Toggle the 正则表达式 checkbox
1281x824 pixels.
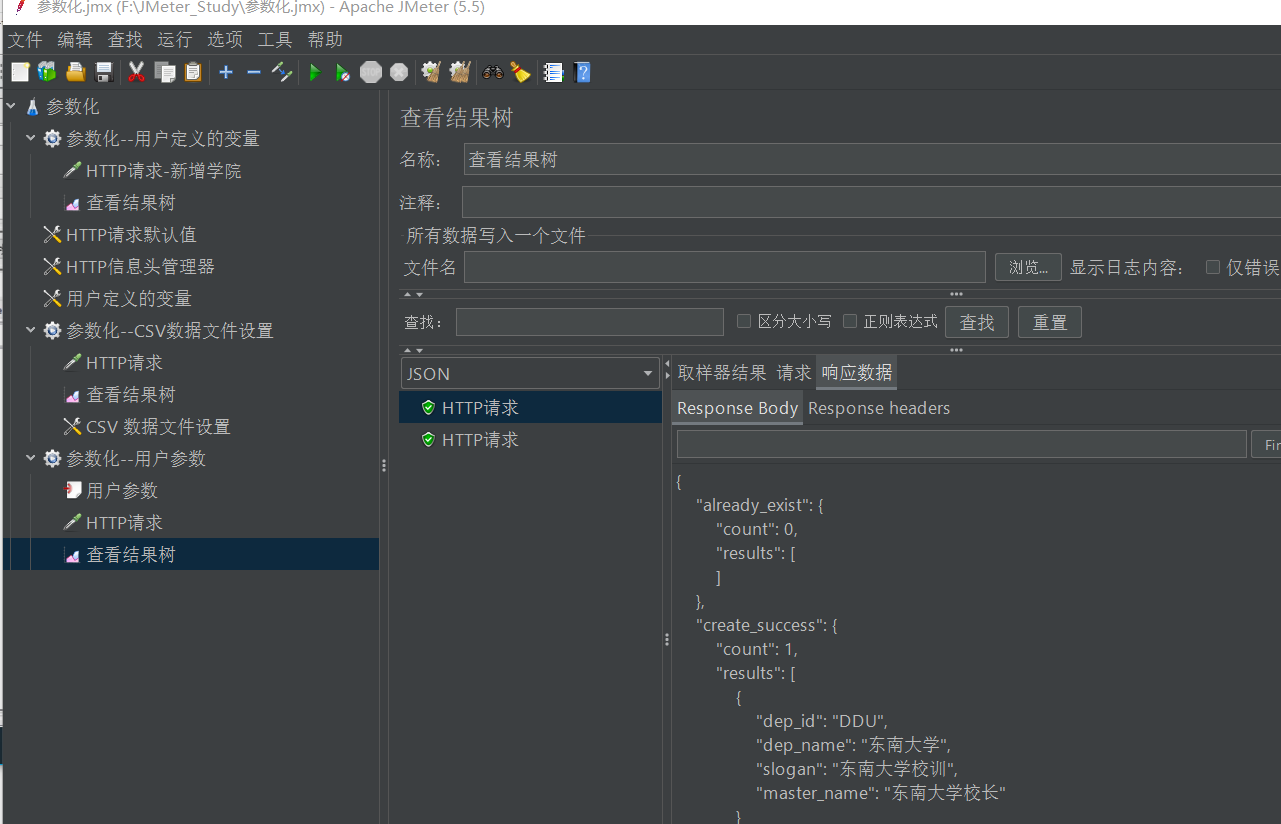pyautogui.click(x=850, y=321)
